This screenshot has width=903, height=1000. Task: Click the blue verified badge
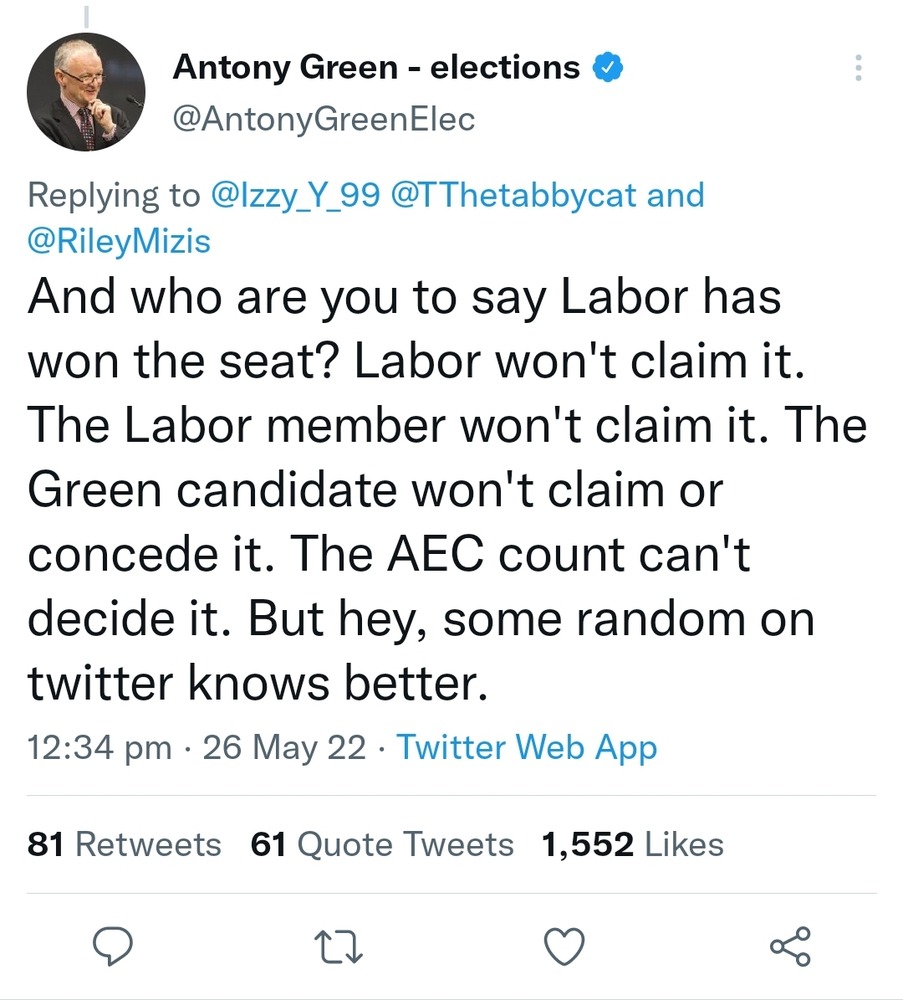tap(607, 68)
